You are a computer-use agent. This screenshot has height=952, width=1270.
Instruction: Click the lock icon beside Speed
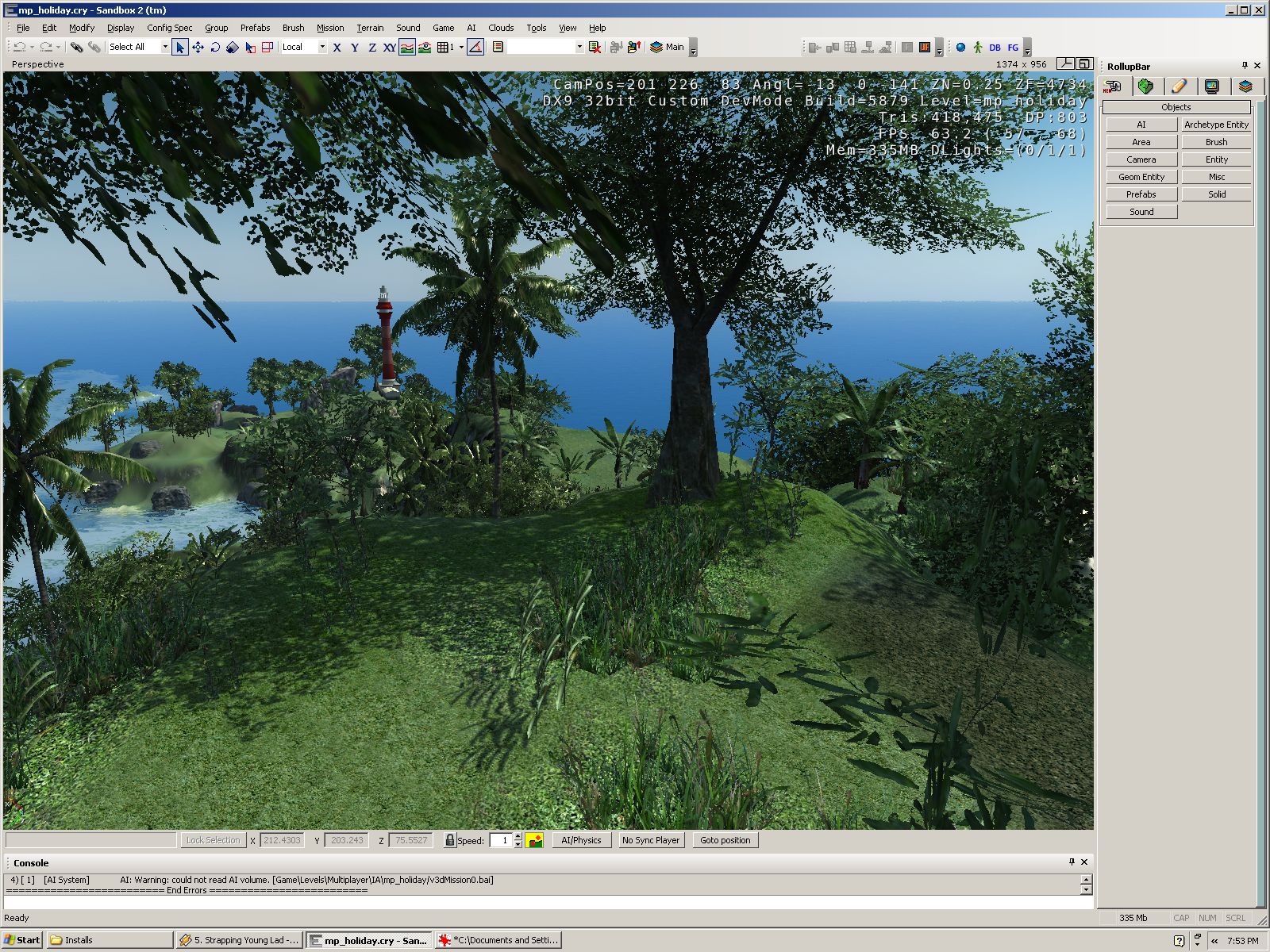point(450,840)
